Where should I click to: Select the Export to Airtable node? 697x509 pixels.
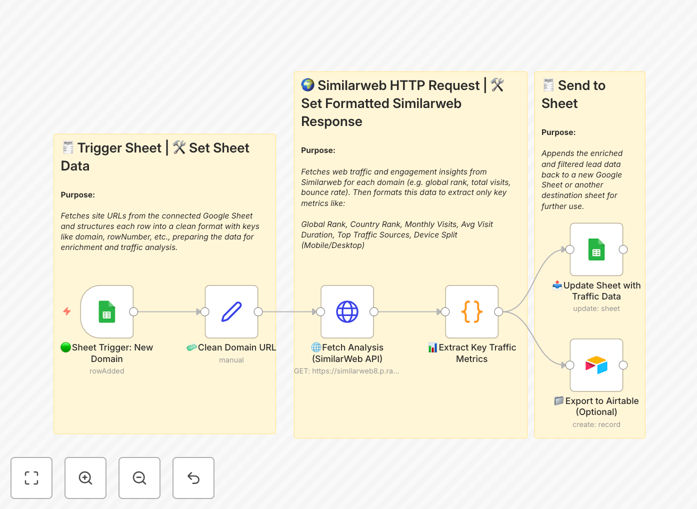pyautogui.click(x=596, y=365)
